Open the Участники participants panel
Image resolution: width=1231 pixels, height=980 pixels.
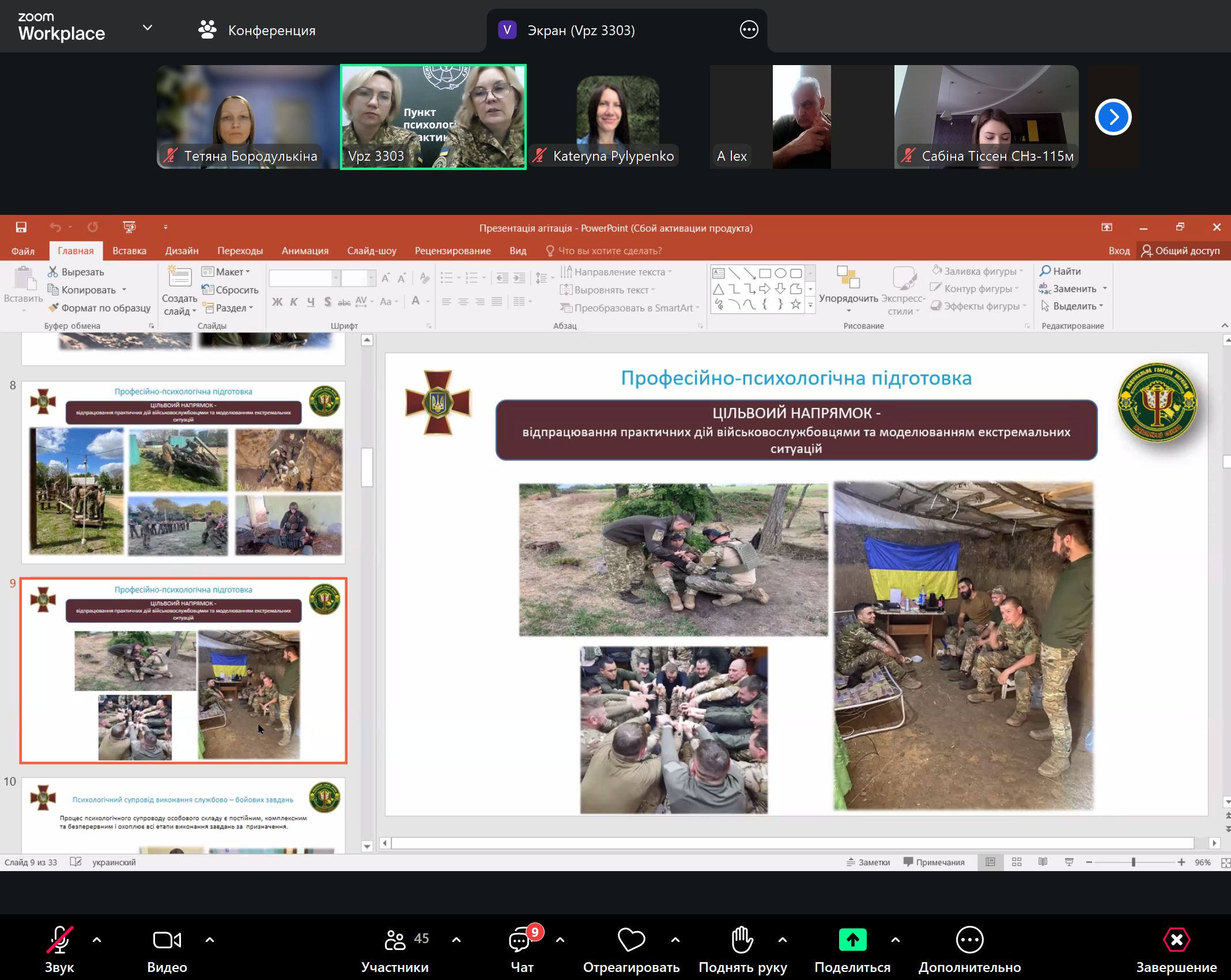(395, 940)
